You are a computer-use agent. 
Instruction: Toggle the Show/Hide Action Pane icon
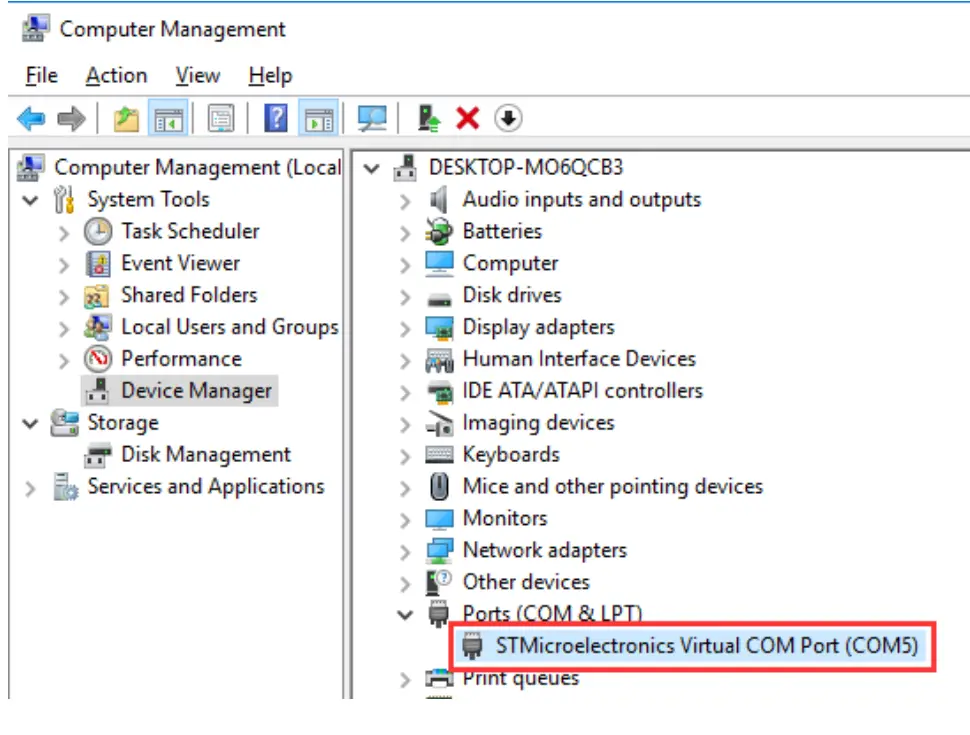(319, 118)
